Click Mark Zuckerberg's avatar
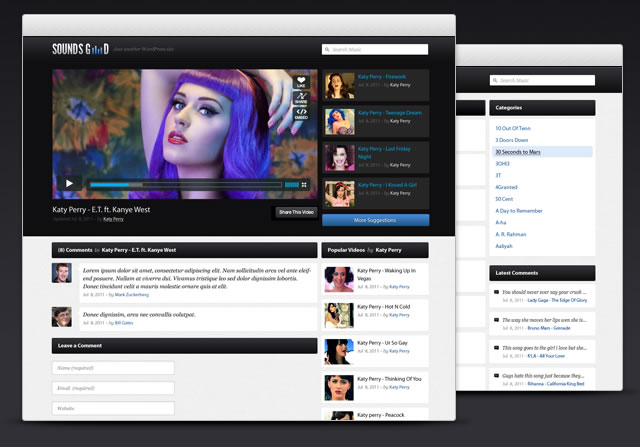This screenshot has height=447, width=640. (x=62, y=273)
